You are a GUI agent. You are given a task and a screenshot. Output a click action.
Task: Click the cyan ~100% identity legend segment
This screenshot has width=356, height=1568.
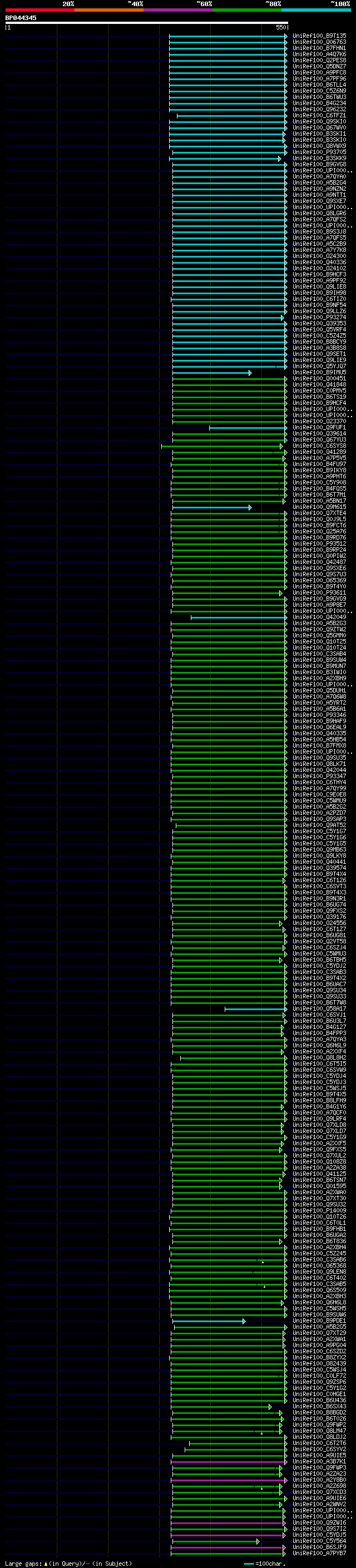click(x=316, y=10)
